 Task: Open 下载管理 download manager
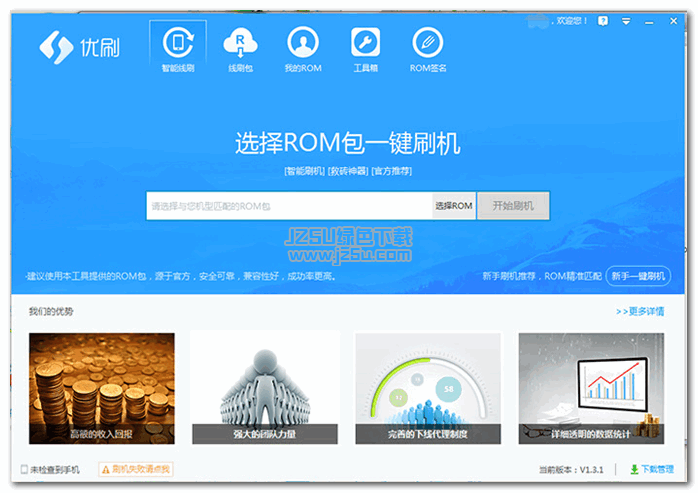point(652,469)
